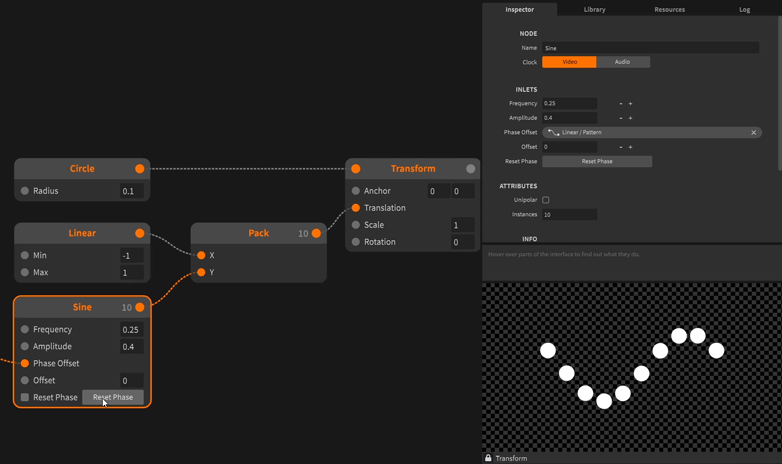Select the Sine node title
The image size is (782, 464).
[82, 307]
